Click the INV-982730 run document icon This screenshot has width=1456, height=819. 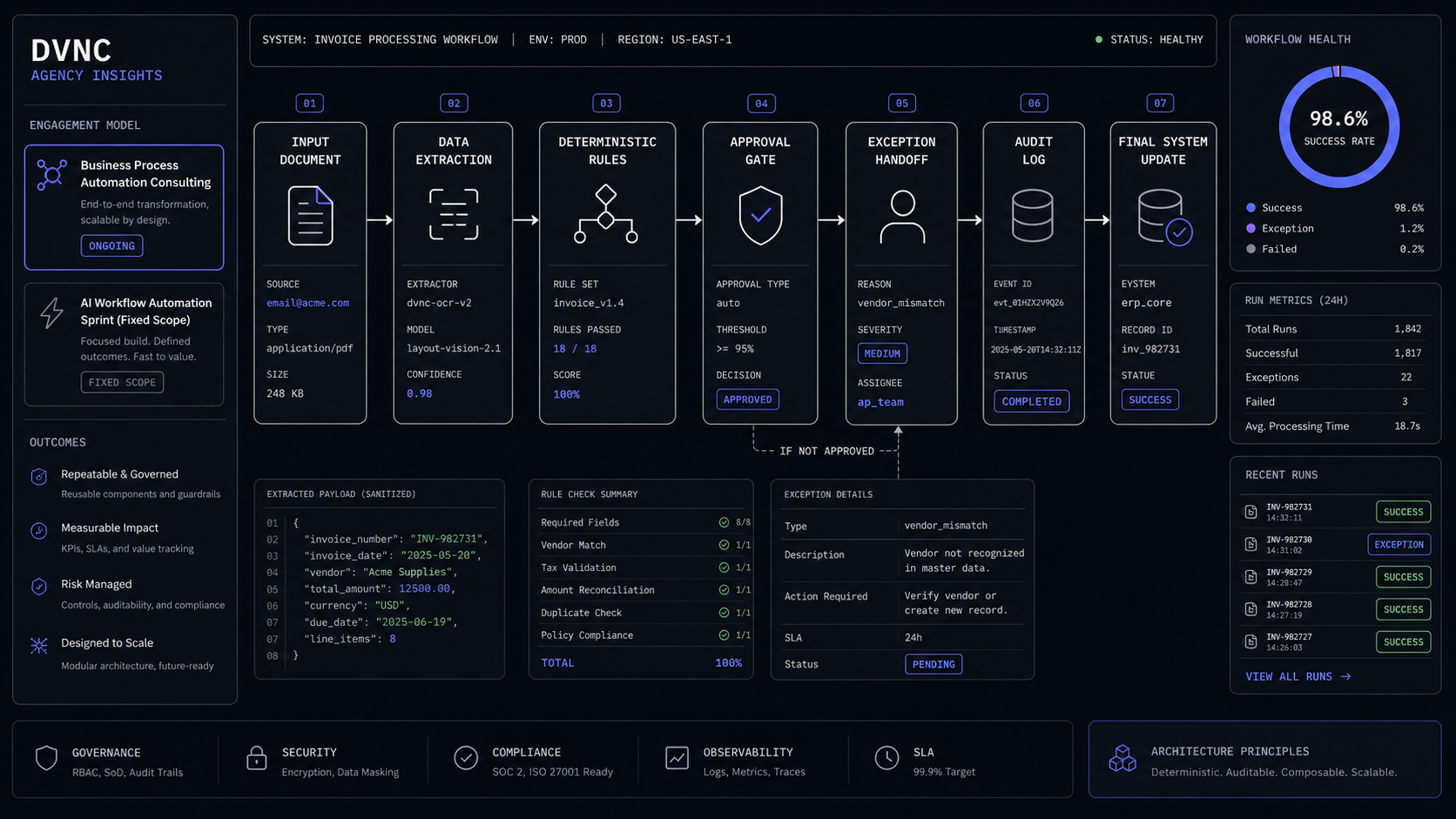1250,544
